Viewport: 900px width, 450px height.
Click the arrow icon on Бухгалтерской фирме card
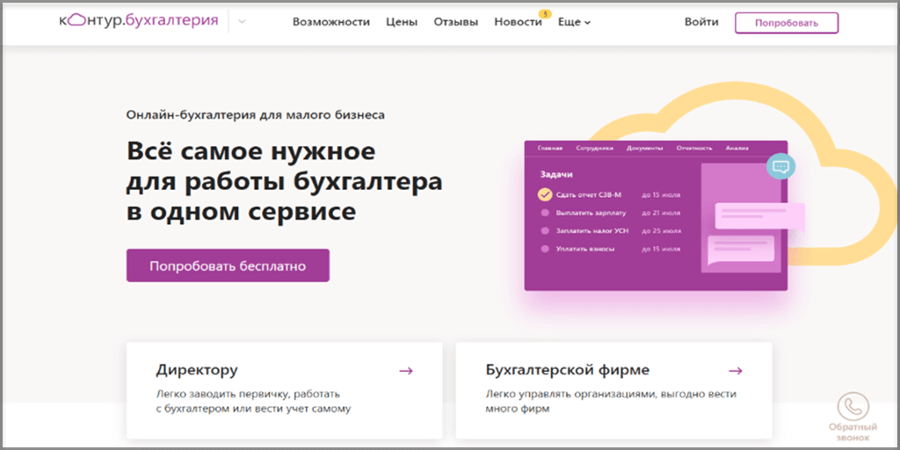pos(735,371)
